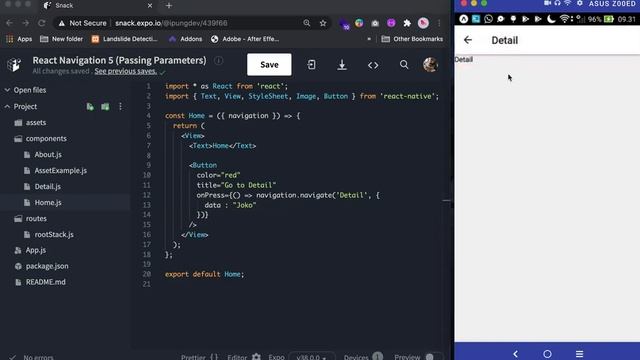Open the Expo version dropdown
The width and height of the screenshot is (640, 360).
[x=312, y=357]
